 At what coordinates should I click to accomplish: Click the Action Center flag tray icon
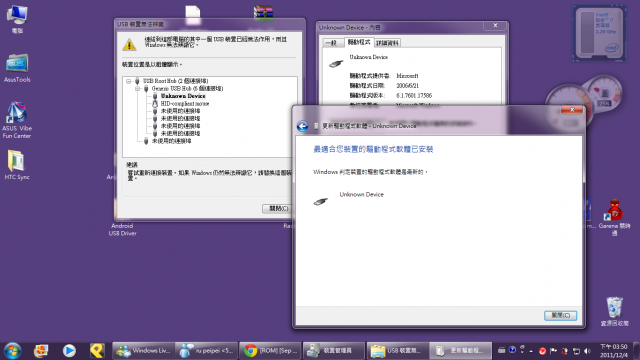click(553, 351)
